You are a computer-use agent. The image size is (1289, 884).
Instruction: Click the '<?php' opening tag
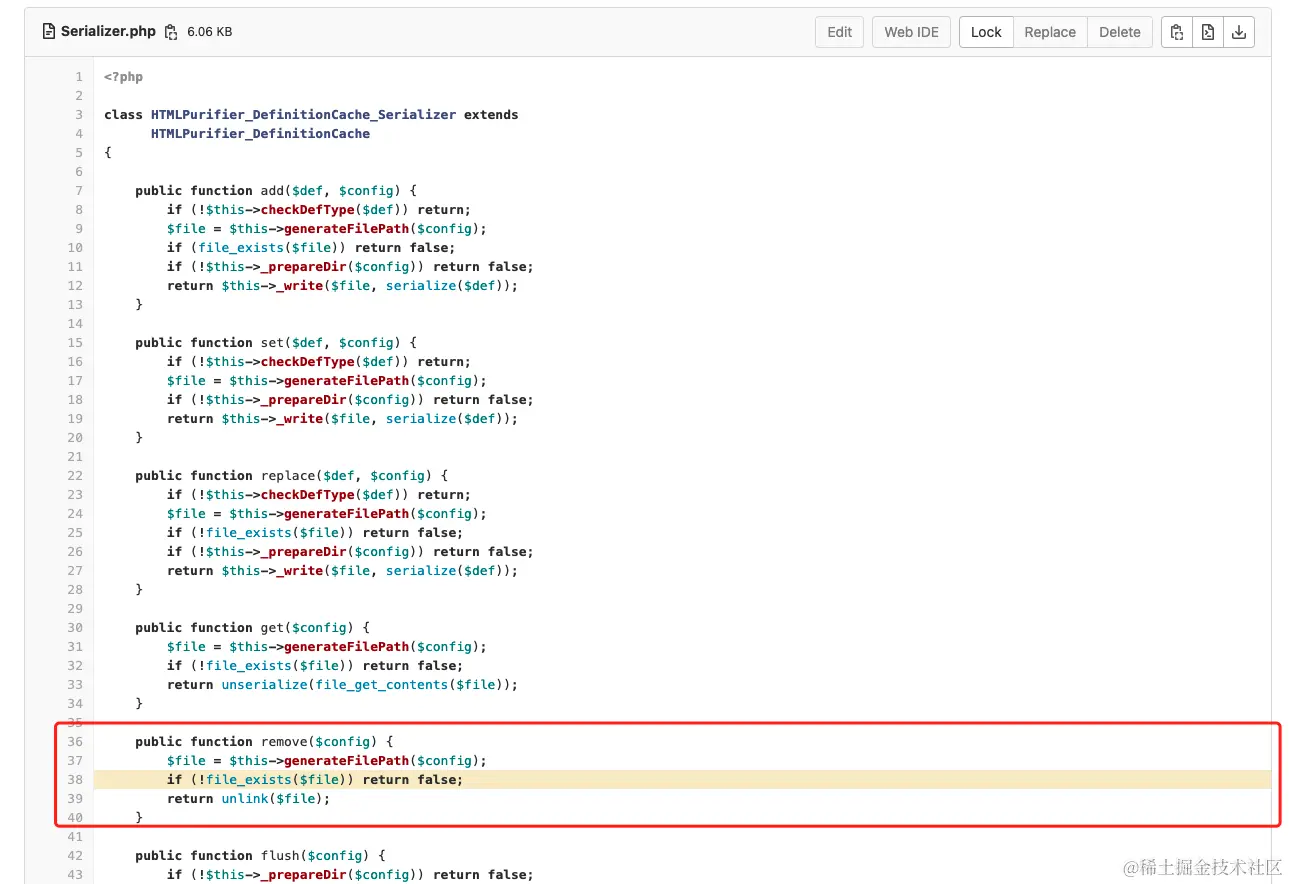point(124,77)
